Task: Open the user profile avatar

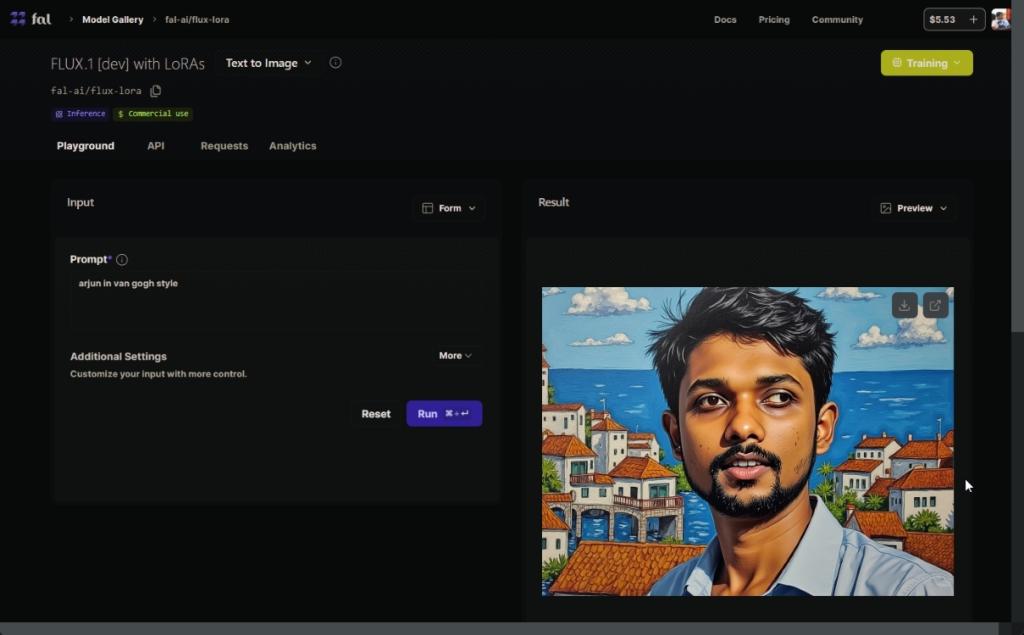Action: click(1001, 19)
